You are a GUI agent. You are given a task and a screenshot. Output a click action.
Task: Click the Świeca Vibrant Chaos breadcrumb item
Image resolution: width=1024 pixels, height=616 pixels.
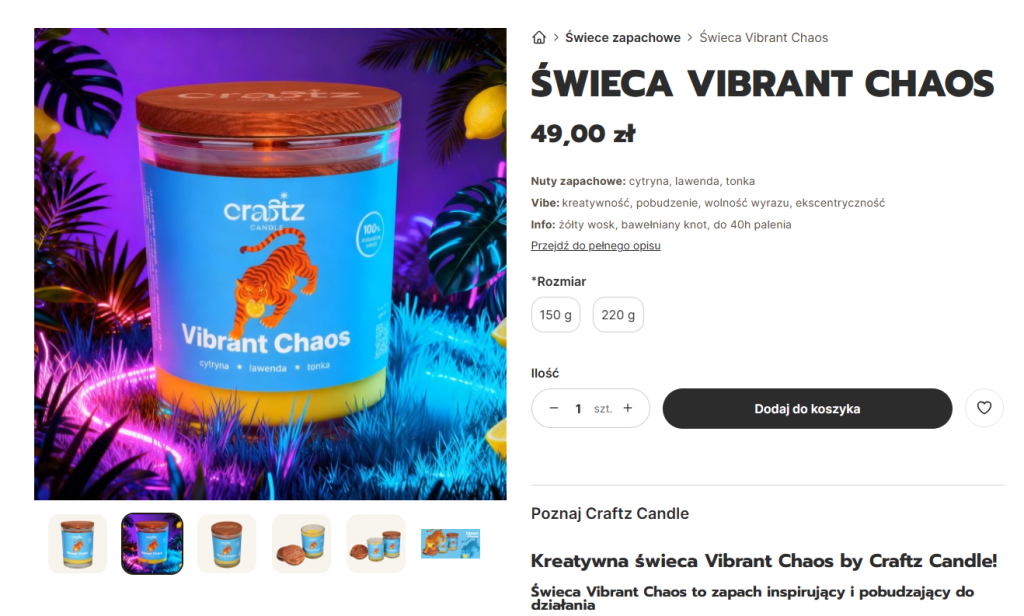pos(763,38)
